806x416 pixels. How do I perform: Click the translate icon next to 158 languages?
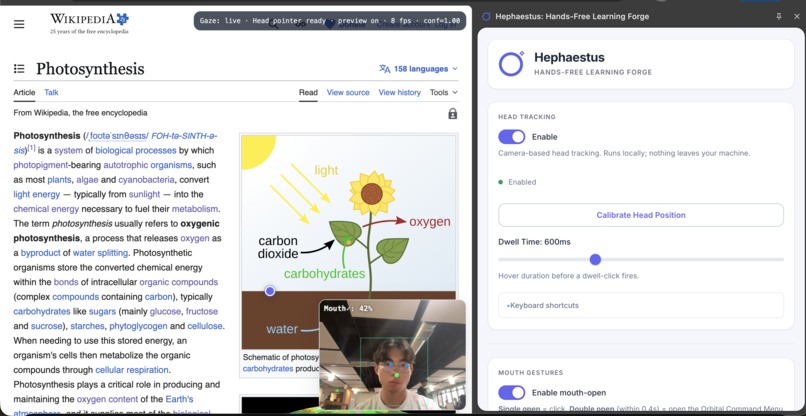click(384, 69)
